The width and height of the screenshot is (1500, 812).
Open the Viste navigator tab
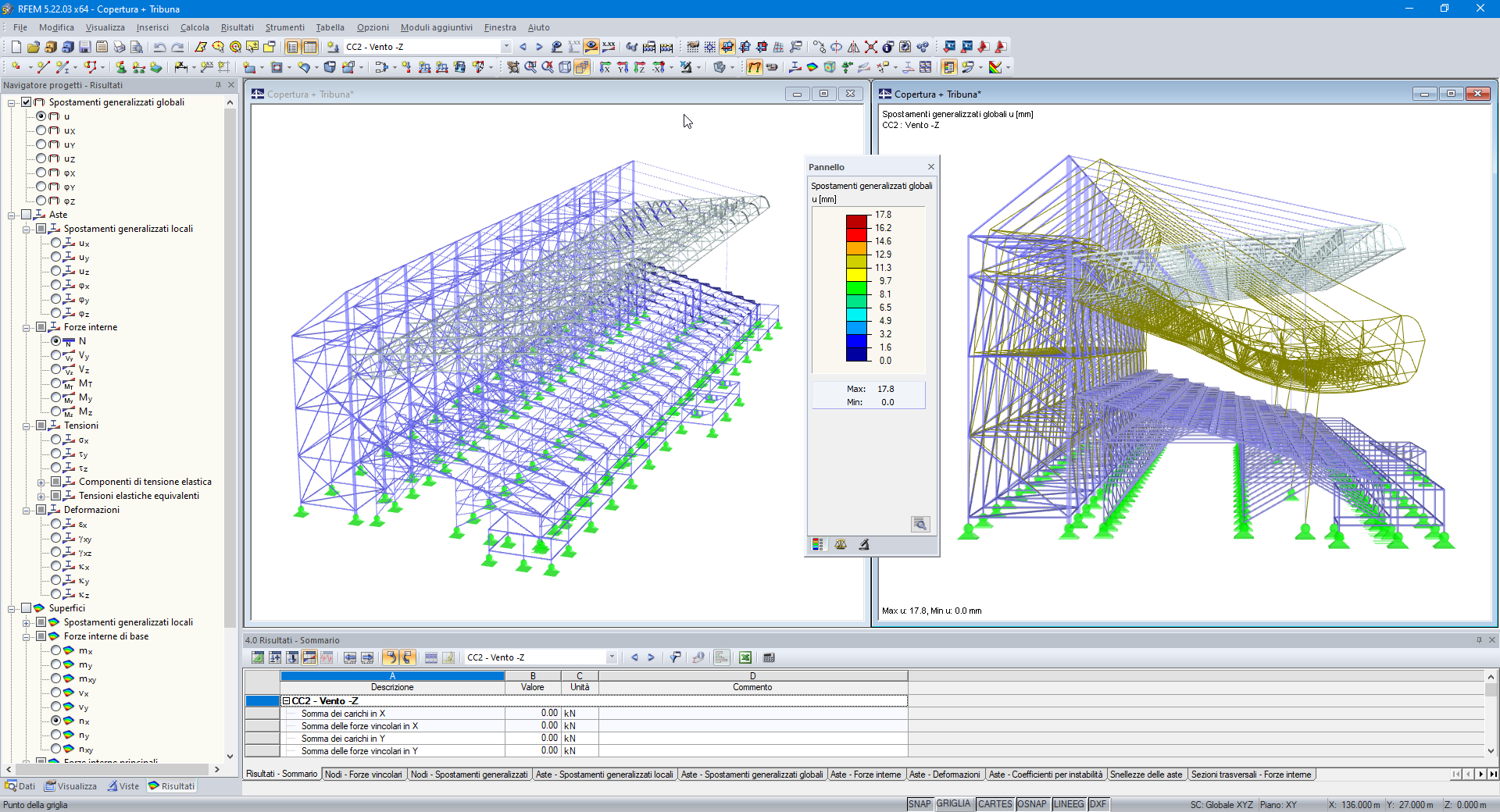tap(123, 786)
